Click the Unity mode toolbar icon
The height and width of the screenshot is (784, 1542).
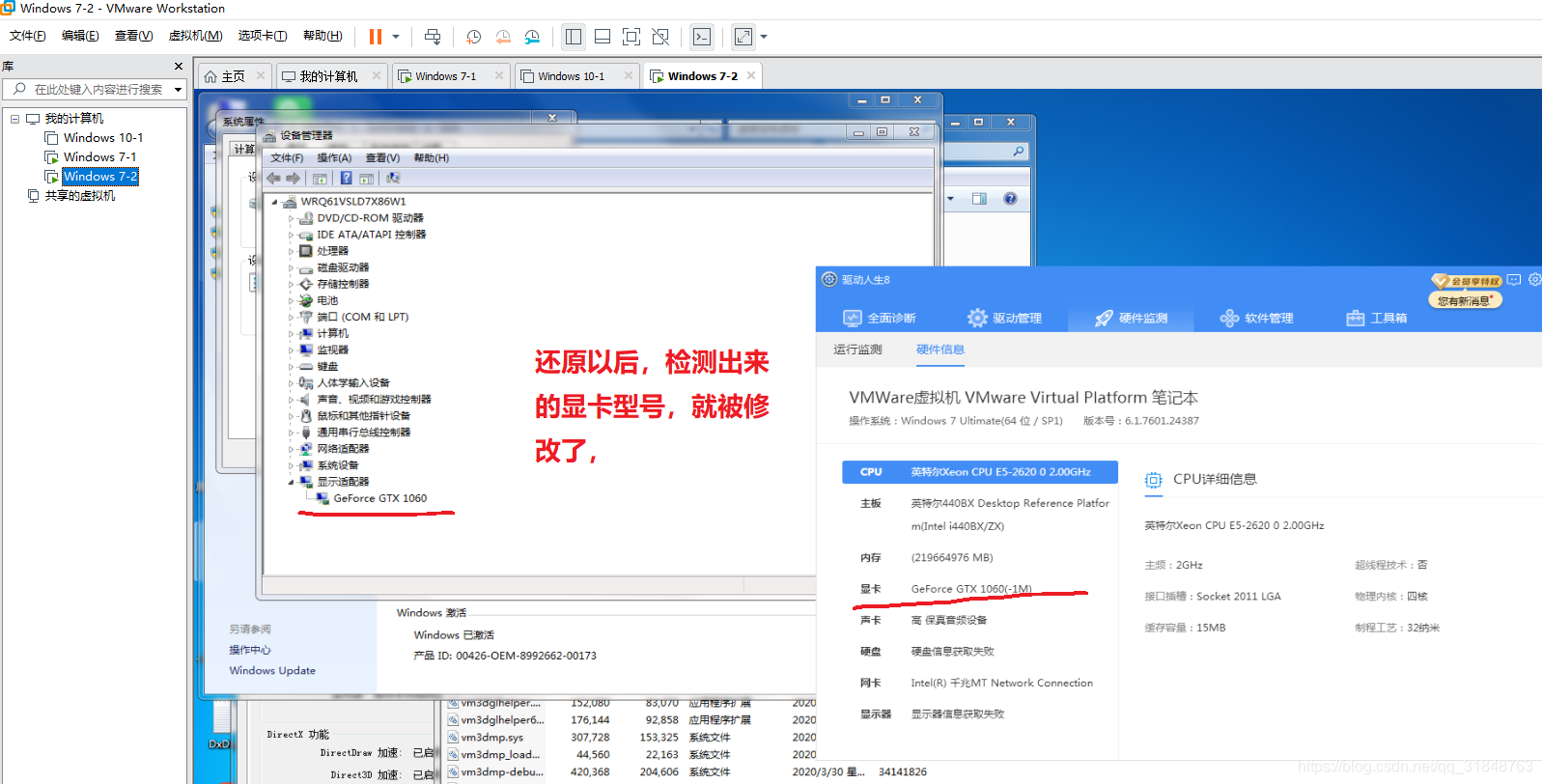(x=660, y=37)
